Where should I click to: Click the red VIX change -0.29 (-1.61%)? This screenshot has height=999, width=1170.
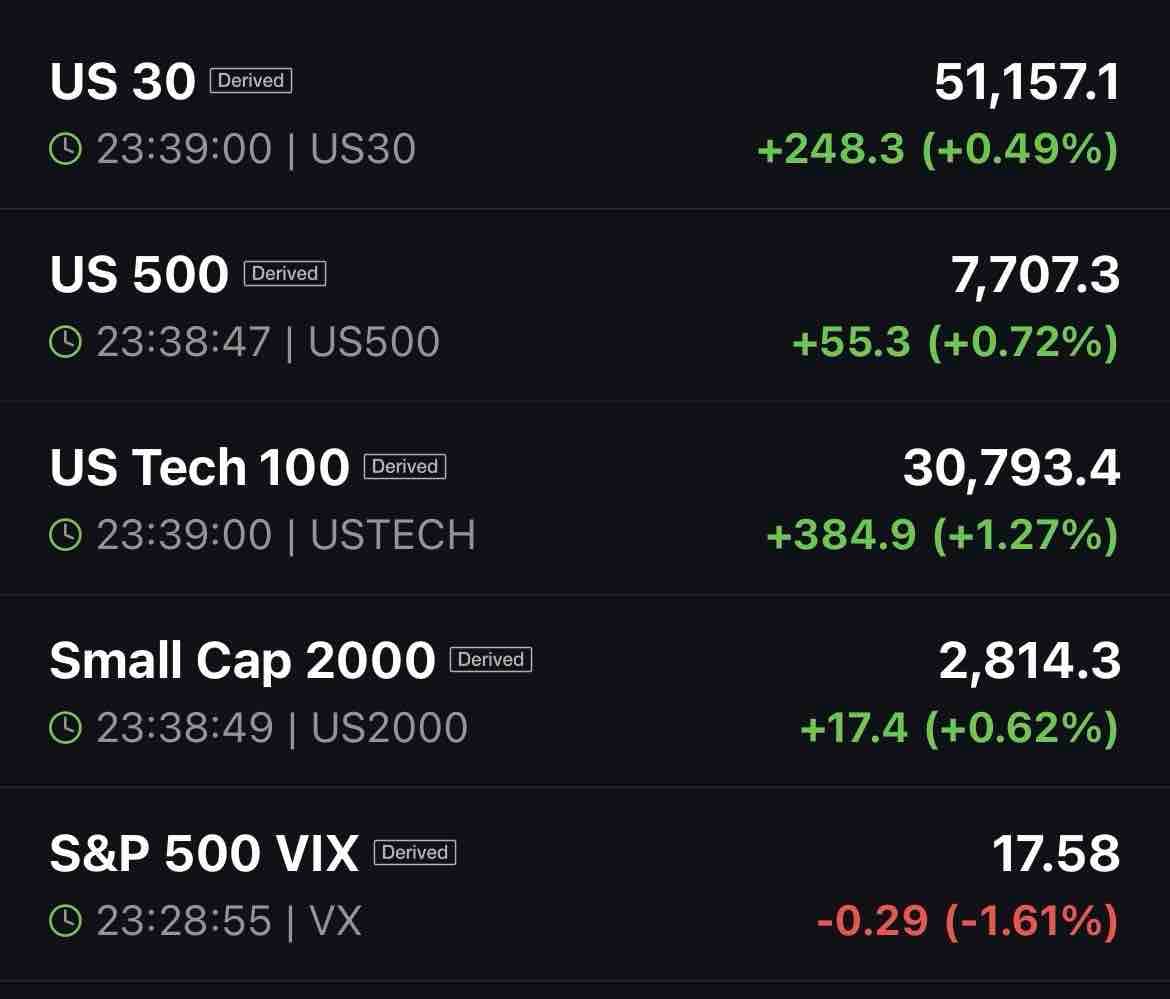[968, 921]
